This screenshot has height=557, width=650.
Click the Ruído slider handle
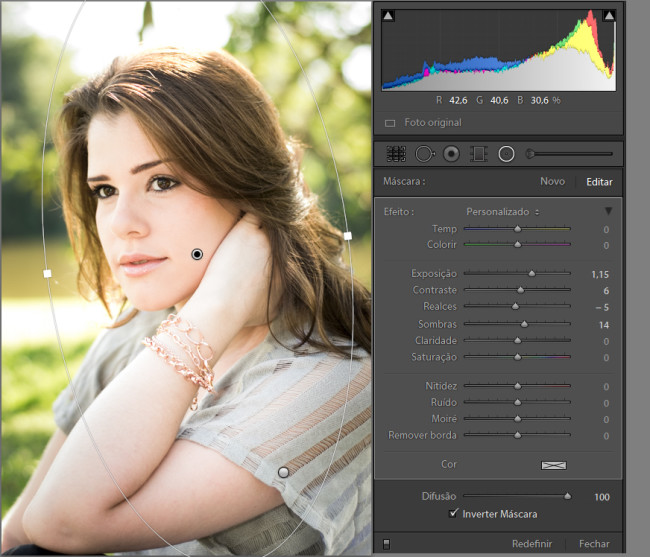[x=517, y=402]
